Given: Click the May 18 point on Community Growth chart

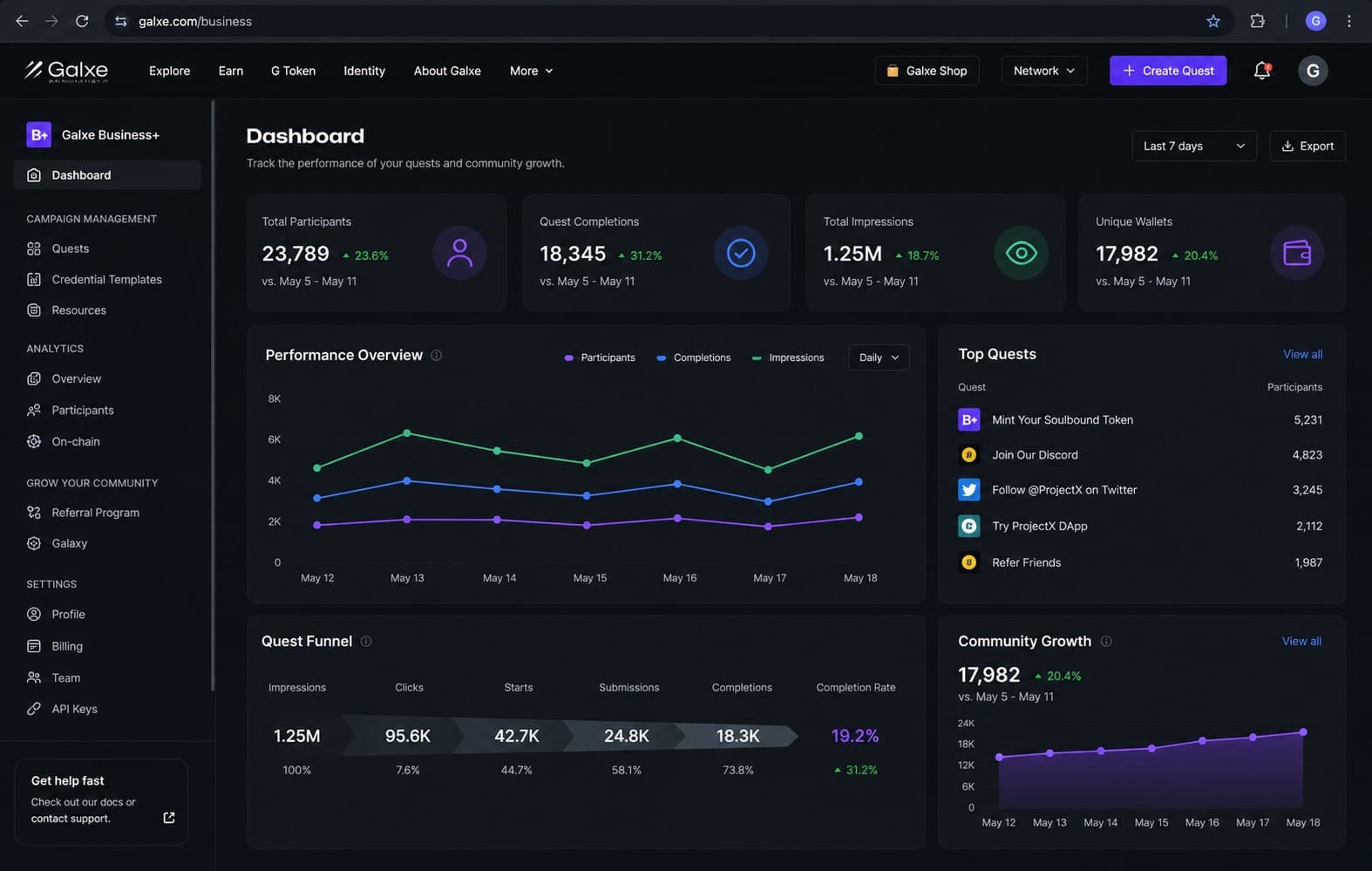Looking at the screenshot, I should point(1303,732).
